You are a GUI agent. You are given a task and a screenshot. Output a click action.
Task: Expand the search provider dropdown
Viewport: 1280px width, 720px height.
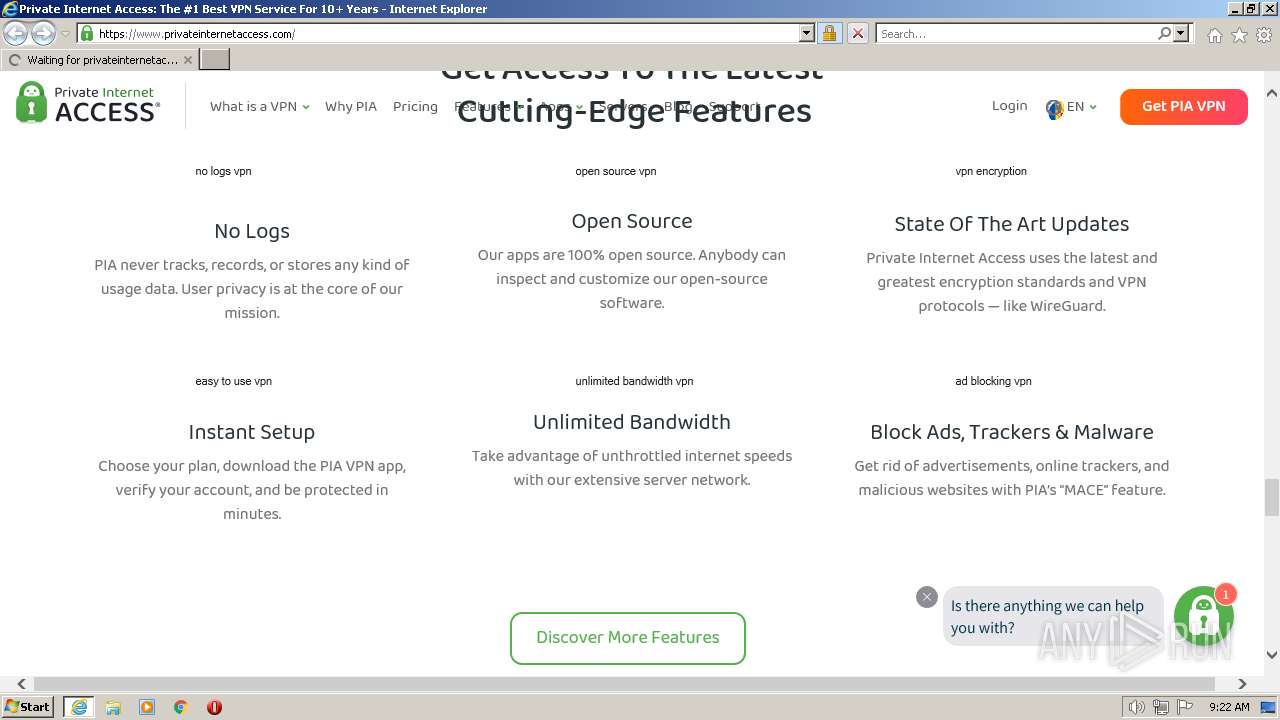click(x=1181, y=33)
